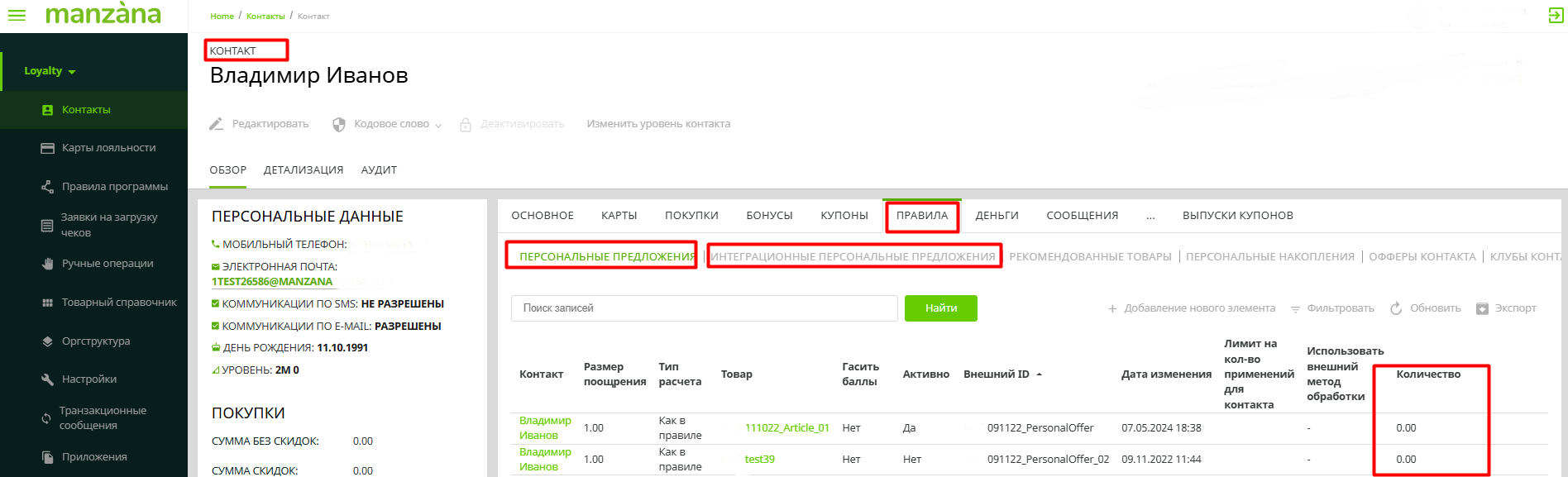The width and height of the screenshot is (1568, 477).
Task: Switch to the Бонусы tab
Action: (769, 216)
